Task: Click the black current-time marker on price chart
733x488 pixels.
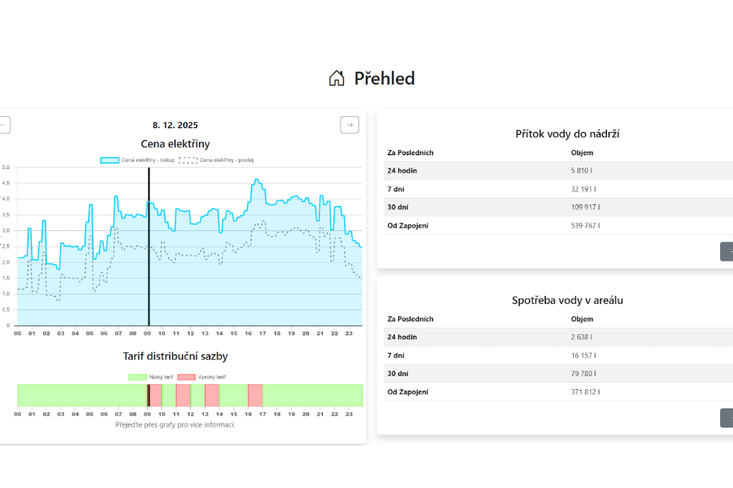Action: click(x=149, y=250)
